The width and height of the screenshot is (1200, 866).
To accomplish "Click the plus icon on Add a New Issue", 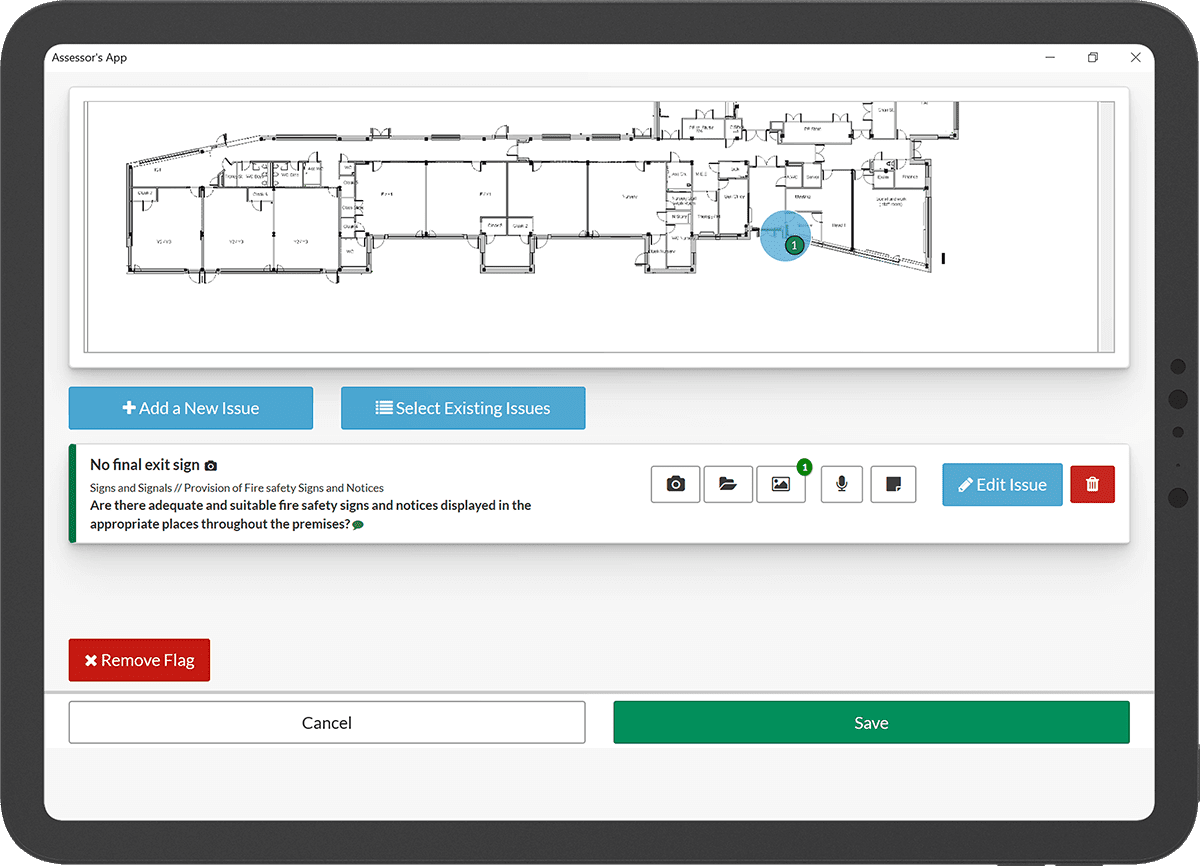I will (x=128, y=408).
